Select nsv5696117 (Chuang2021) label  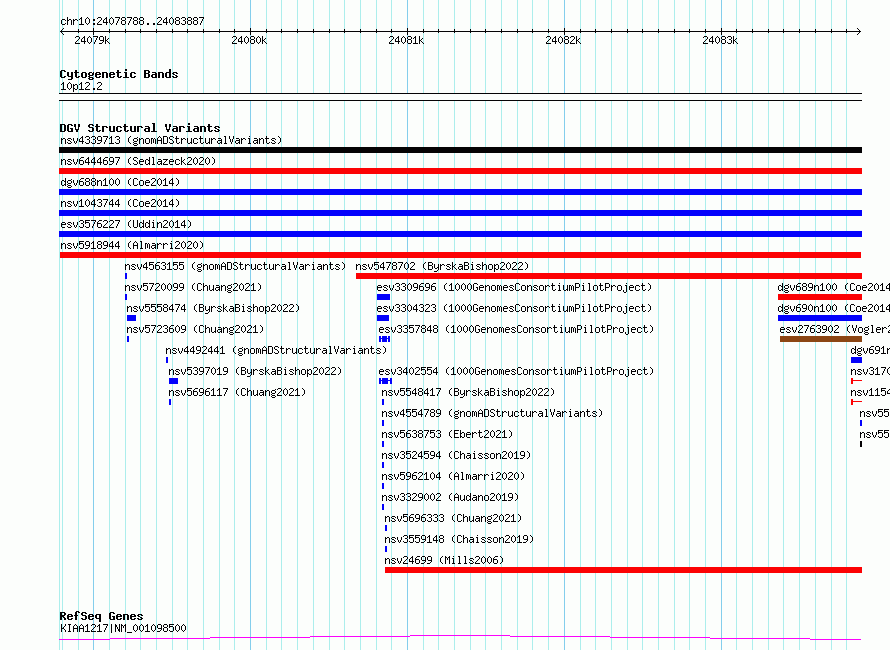tap(237, 392)
